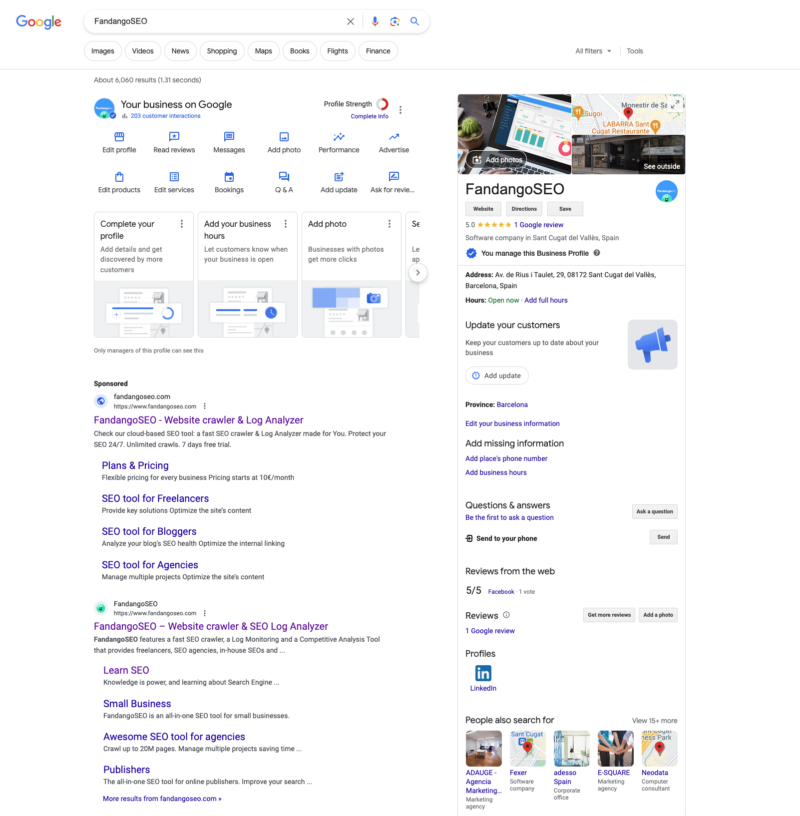Open menu on Add photo card
The height and width of the screenshot is (816, 800).
(389, 224)
